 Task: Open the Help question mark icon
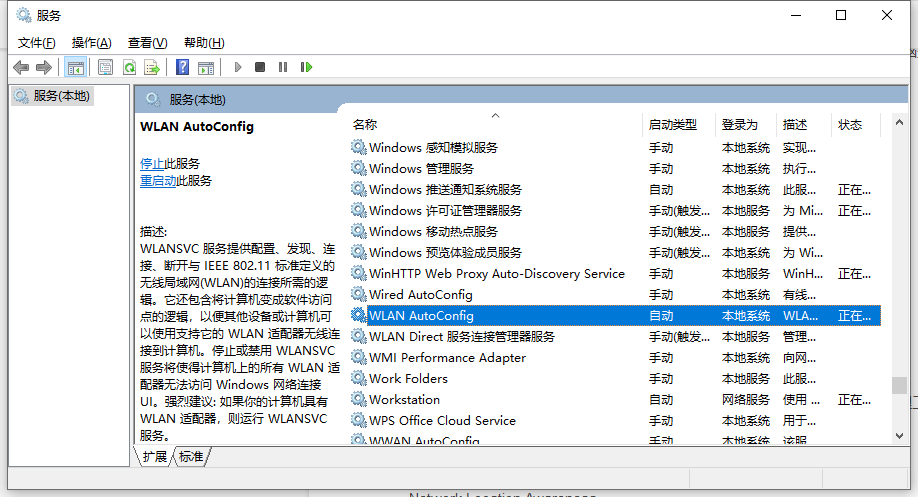[183, 67]
